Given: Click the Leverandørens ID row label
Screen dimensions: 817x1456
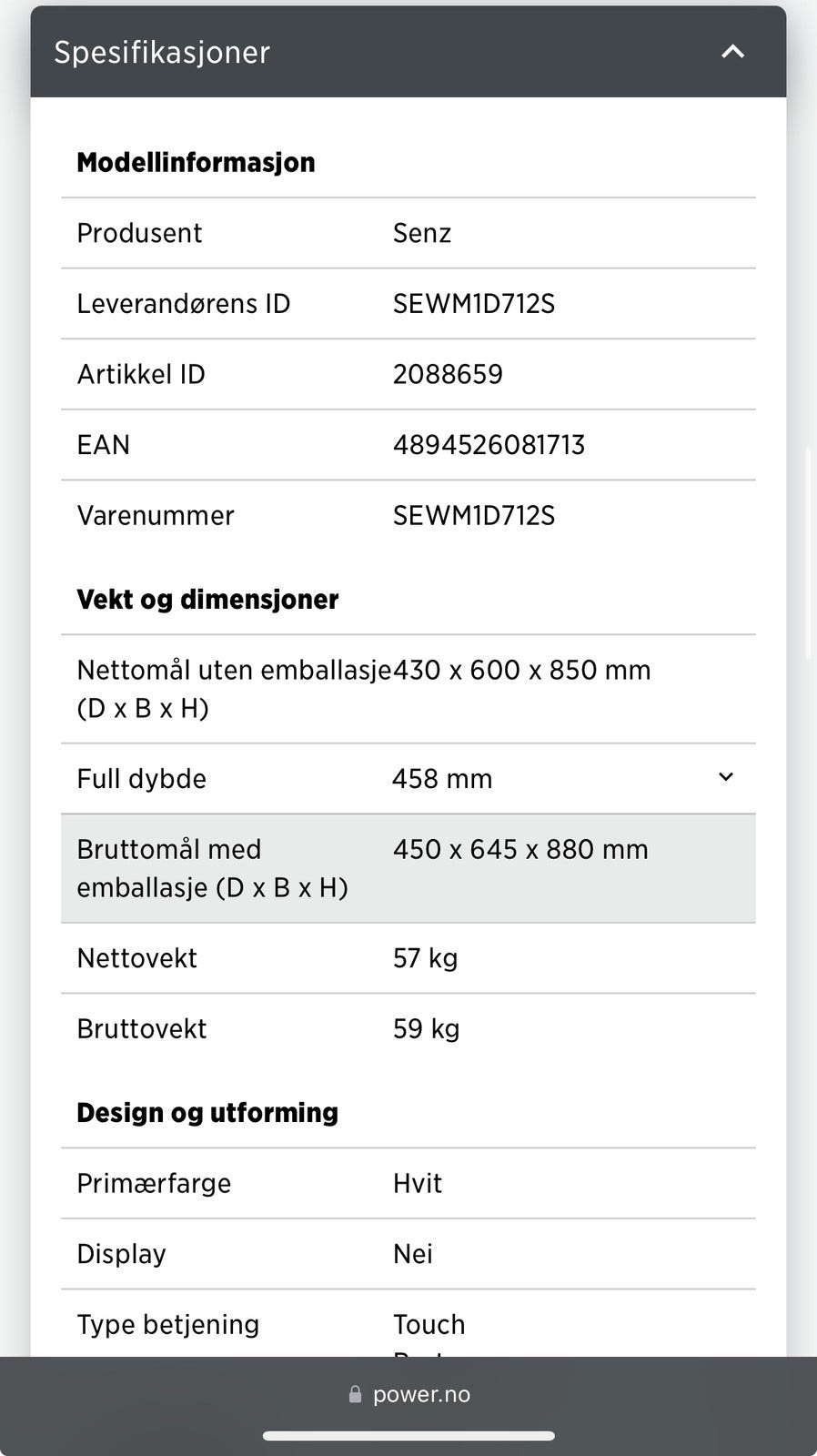Looking at the screenshot, I should pos(183,304).
